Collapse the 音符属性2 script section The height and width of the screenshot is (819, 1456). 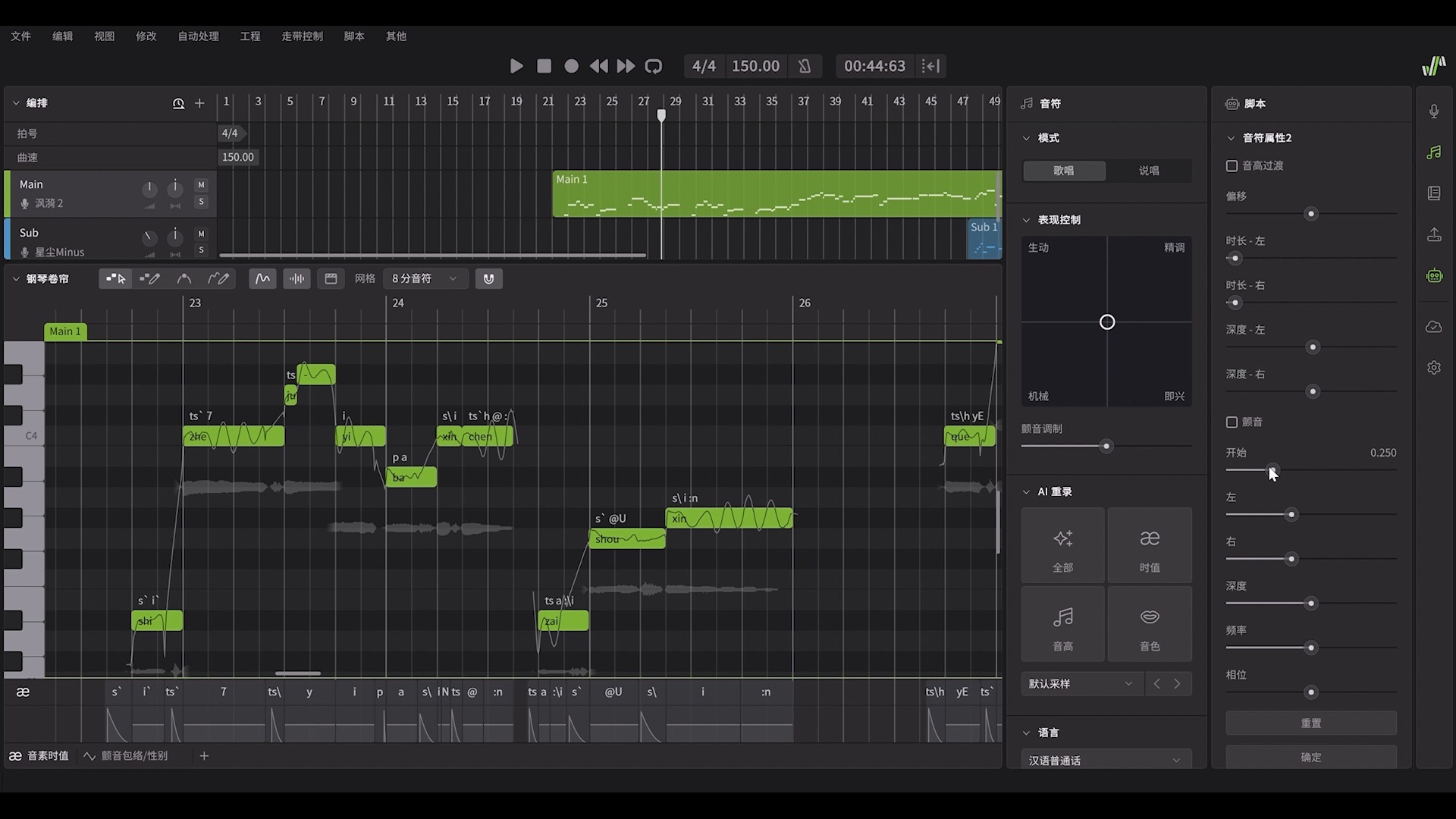1232,138
